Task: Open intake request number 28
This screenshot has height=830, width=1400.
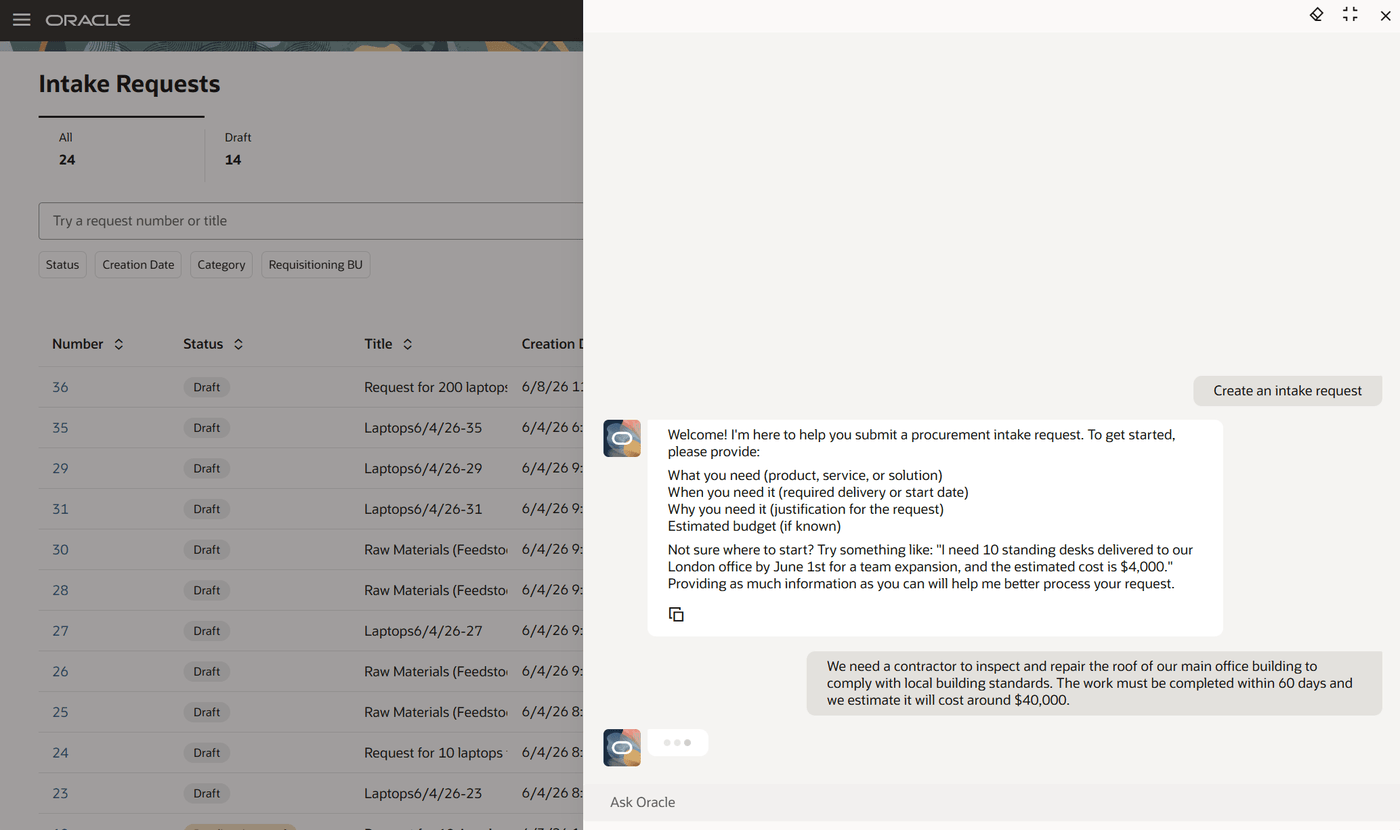Action: [60, 590]
